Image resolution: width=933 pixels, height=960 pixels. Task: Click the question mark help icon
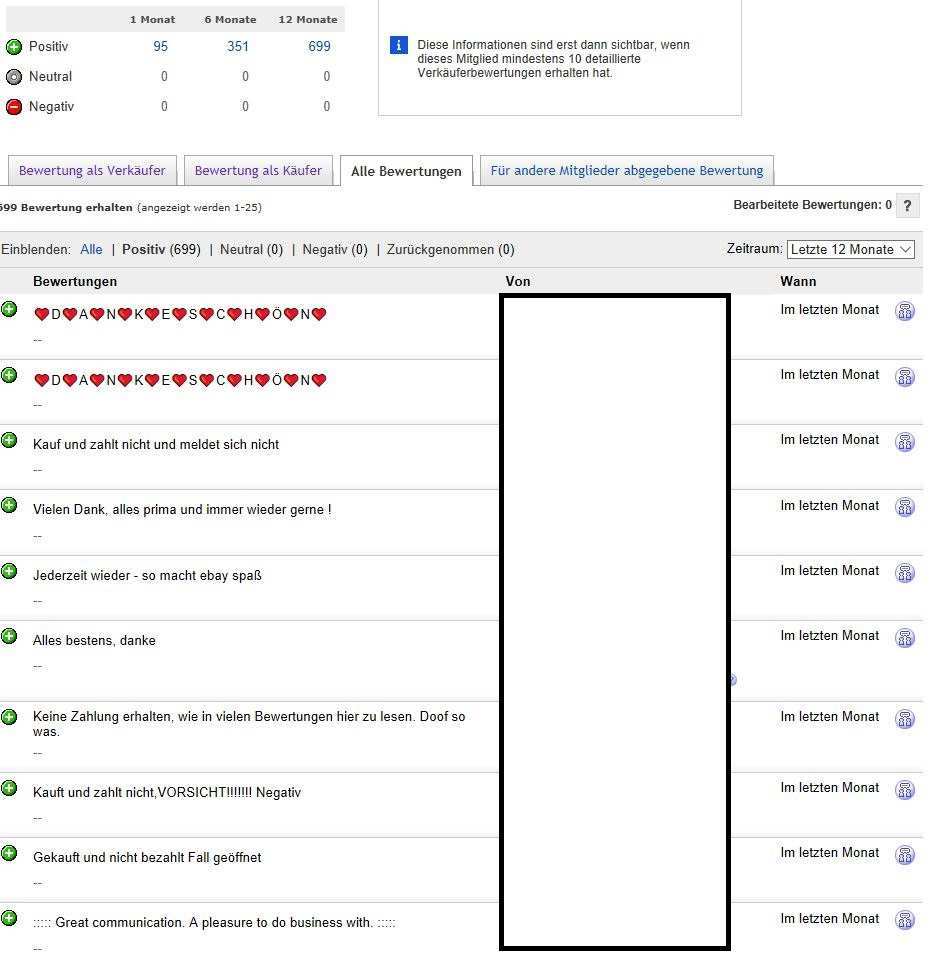point(907,206)
